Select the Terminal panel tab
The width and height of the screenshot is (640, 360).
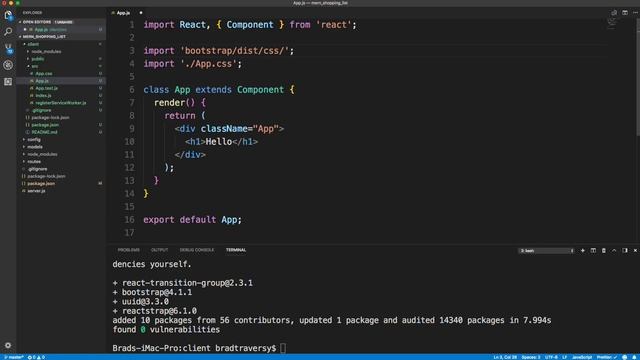pos(236,250)
